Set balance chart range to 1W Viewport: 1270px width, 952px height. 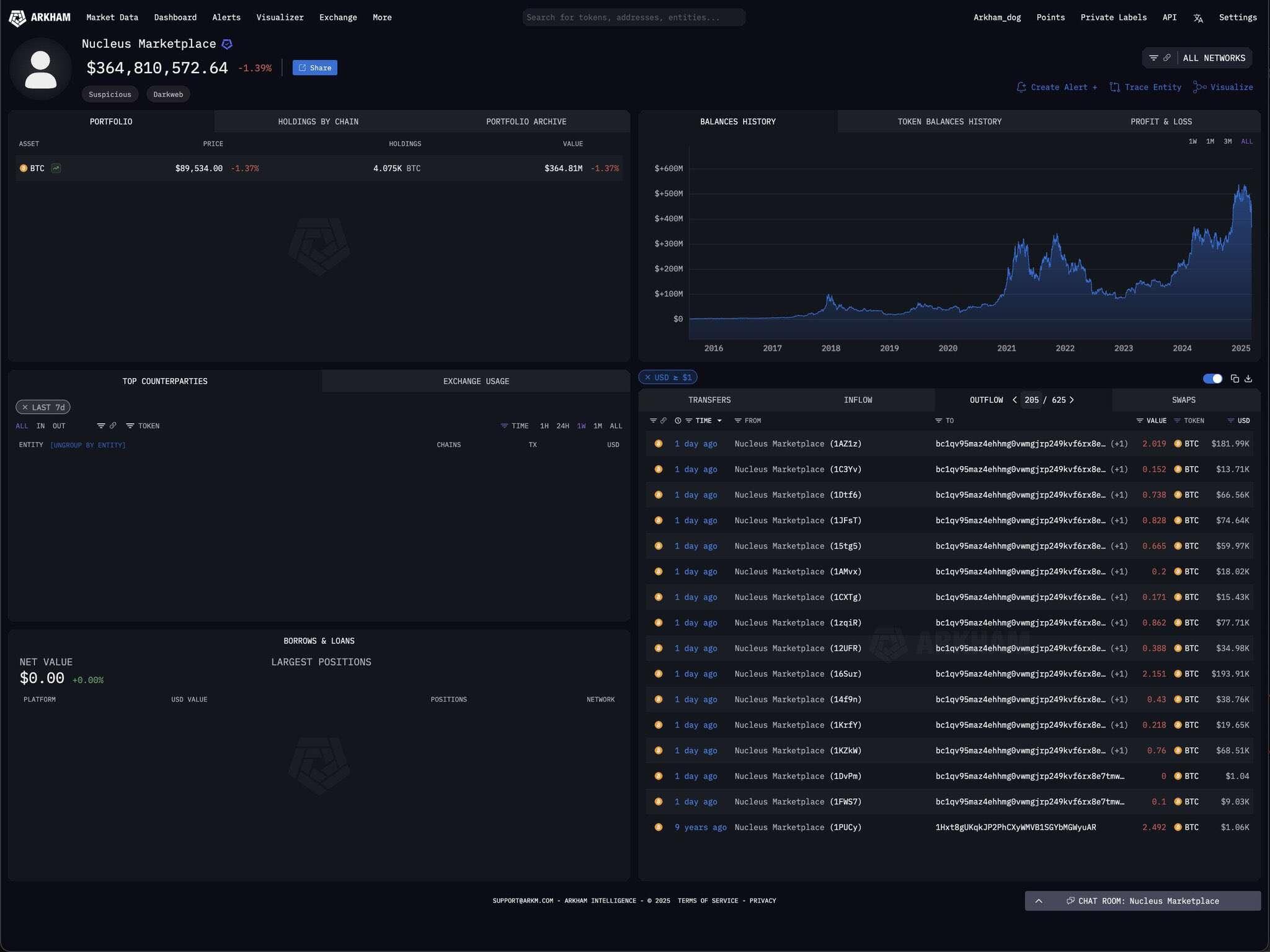(1192, 141)
